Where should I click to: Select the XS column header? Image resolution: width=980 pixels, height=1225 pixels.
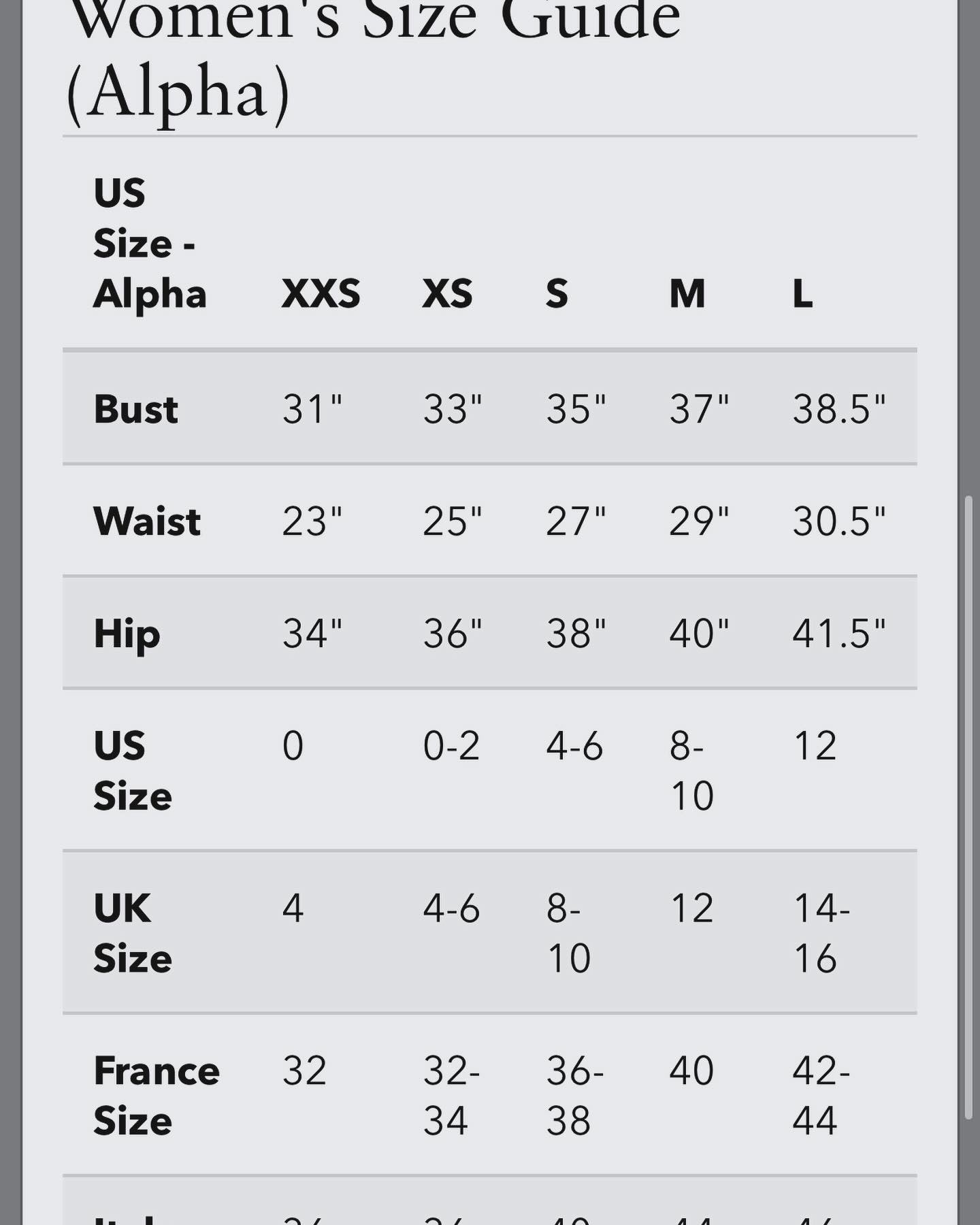coord(447,294)
